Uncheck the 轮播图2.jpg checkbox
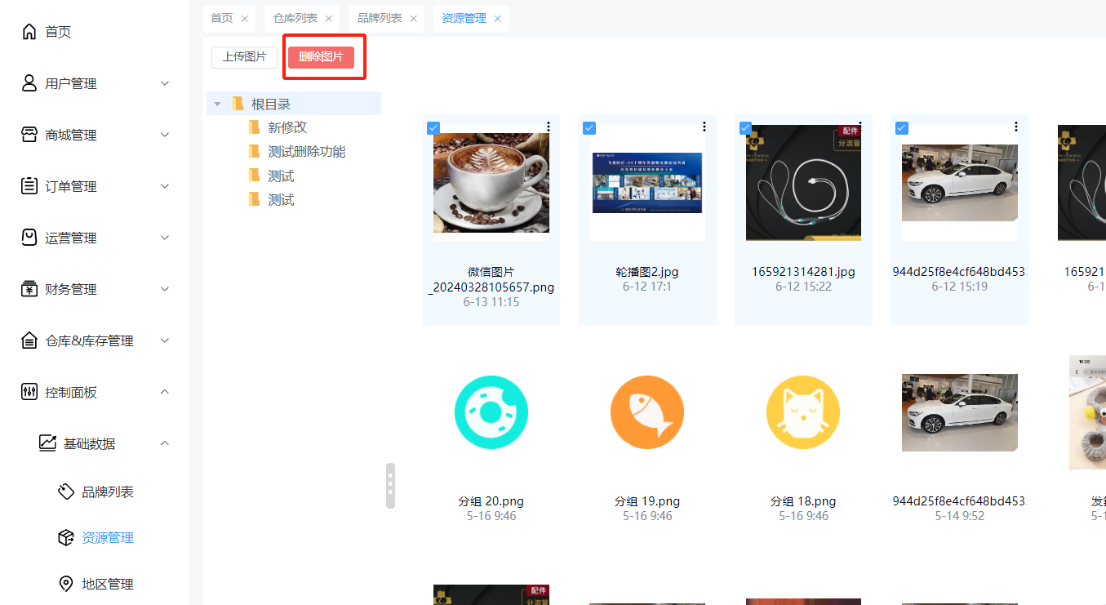 point(590,128)
